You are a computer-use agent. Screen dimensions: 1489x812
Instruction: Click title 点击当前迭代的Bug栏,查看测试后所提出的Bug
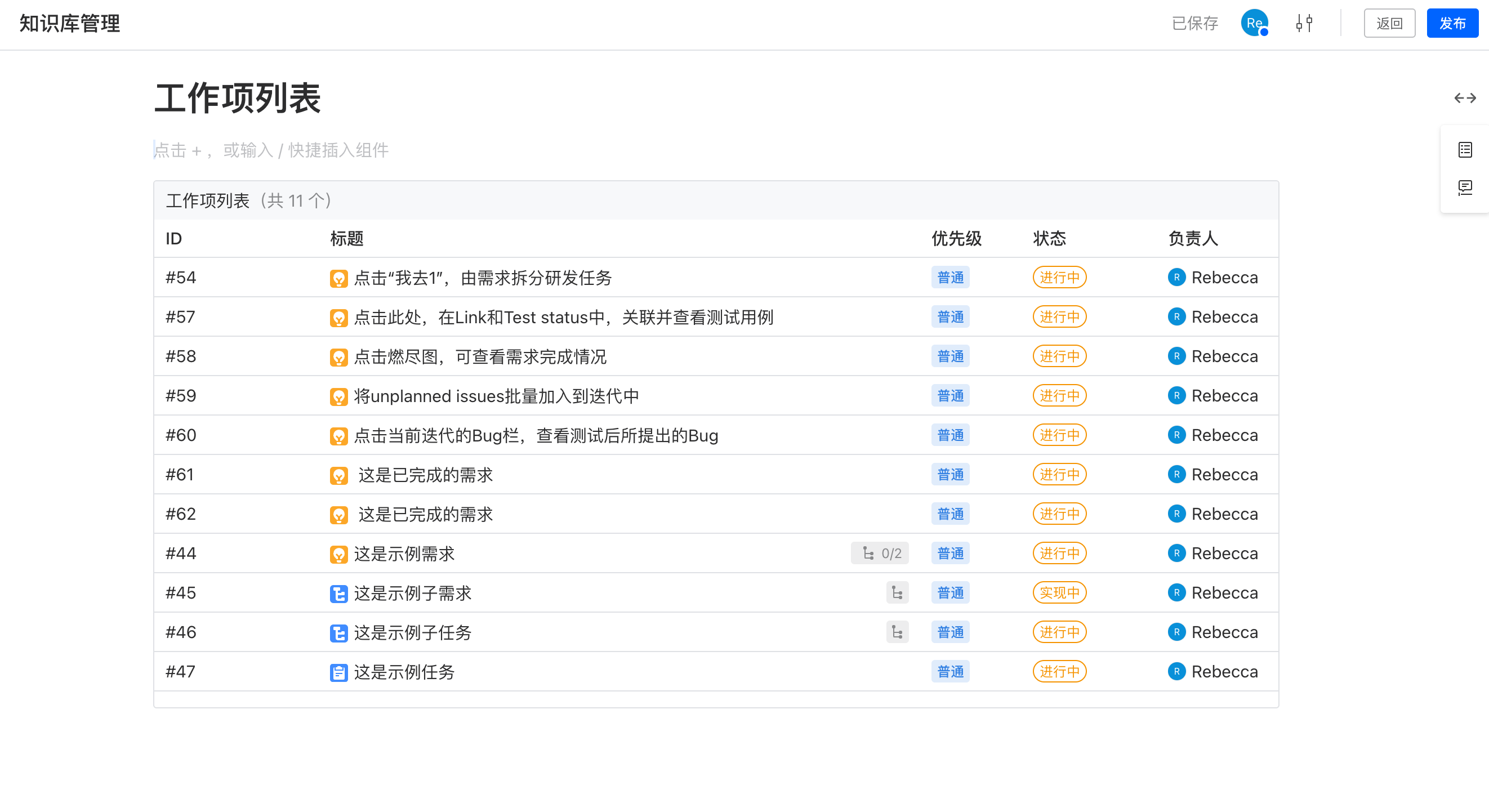coord(536,435)
